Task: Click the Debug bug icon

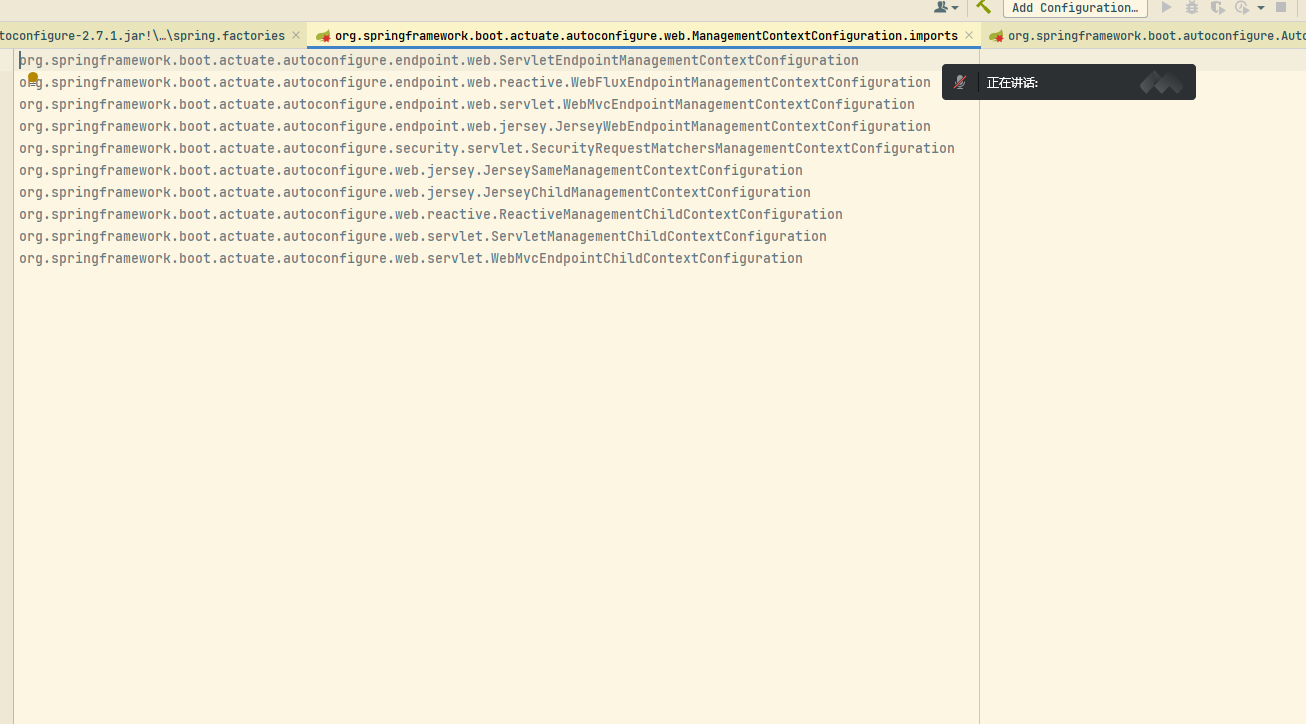Action: pyautogui.click(x=1192, y=7)
